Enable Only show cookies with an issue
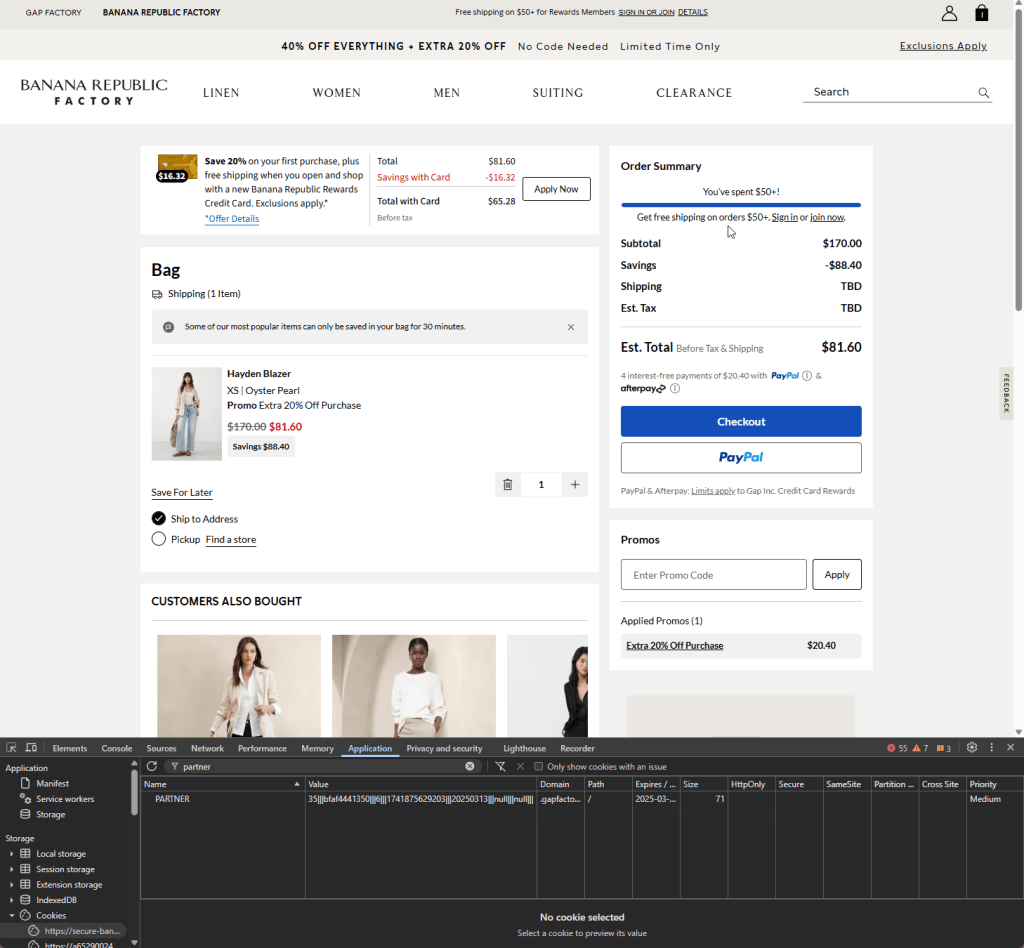The width and height of the screenshot is (1024, 948). pyautogui.click(x=539, y=766)
